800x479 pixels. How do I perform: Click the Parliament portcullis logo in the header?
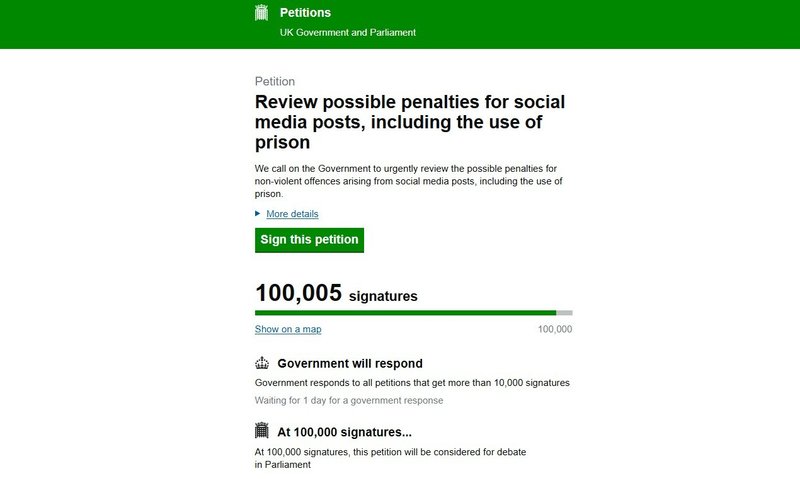[x=263, y=12]
